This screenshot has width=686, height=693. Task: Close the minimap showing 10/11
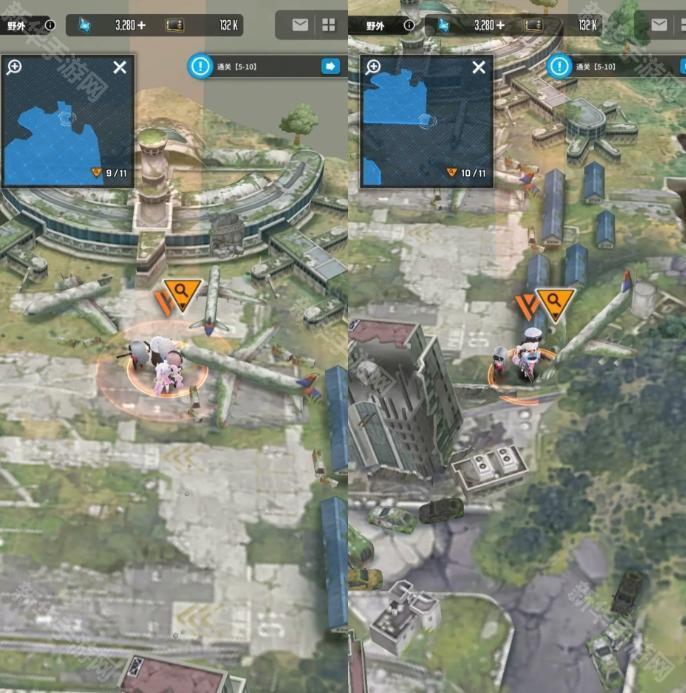point(478,67)
